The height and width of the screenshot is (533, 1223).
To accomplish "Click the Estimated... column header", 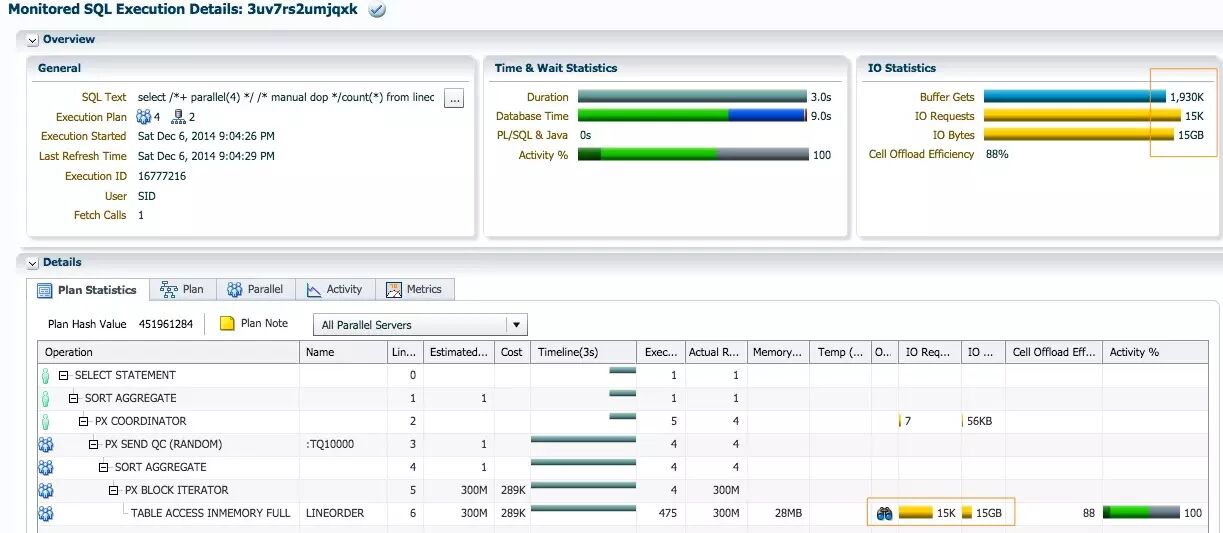I will coord(458,352).
